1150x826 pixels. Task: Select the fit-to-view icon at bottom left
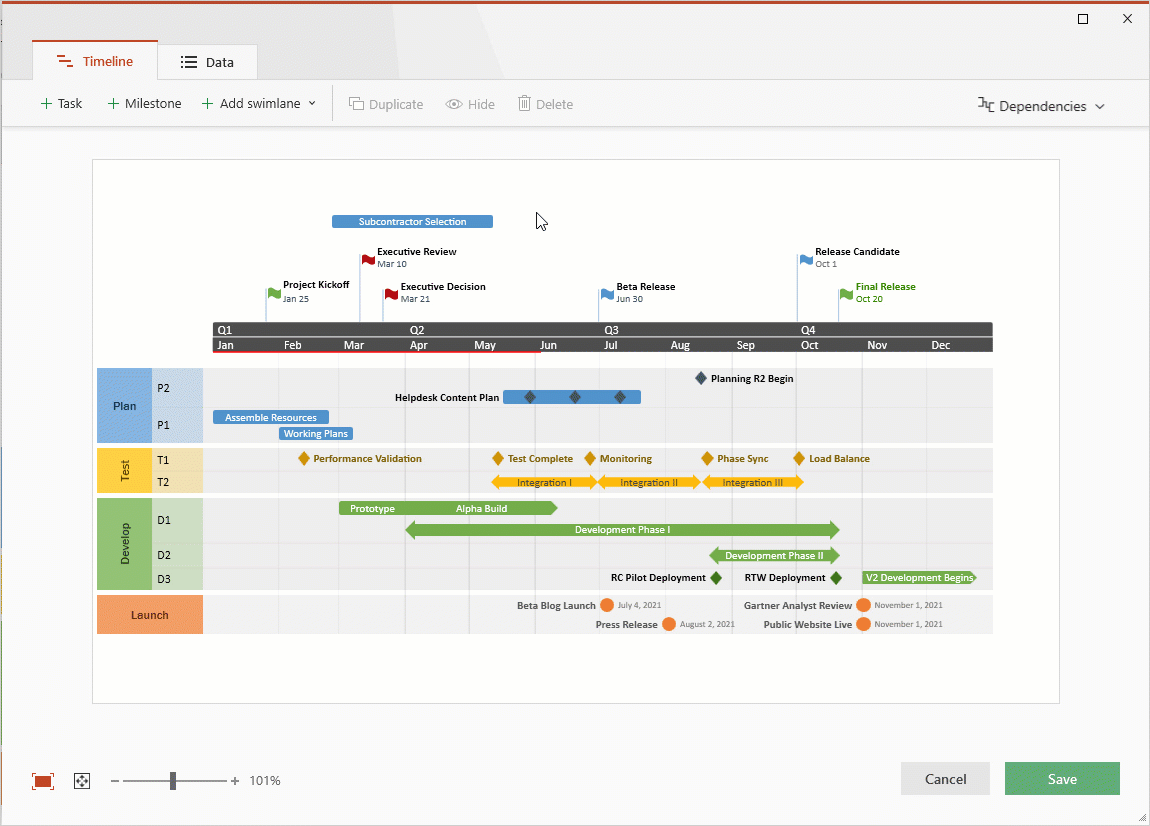pos(42,780)
